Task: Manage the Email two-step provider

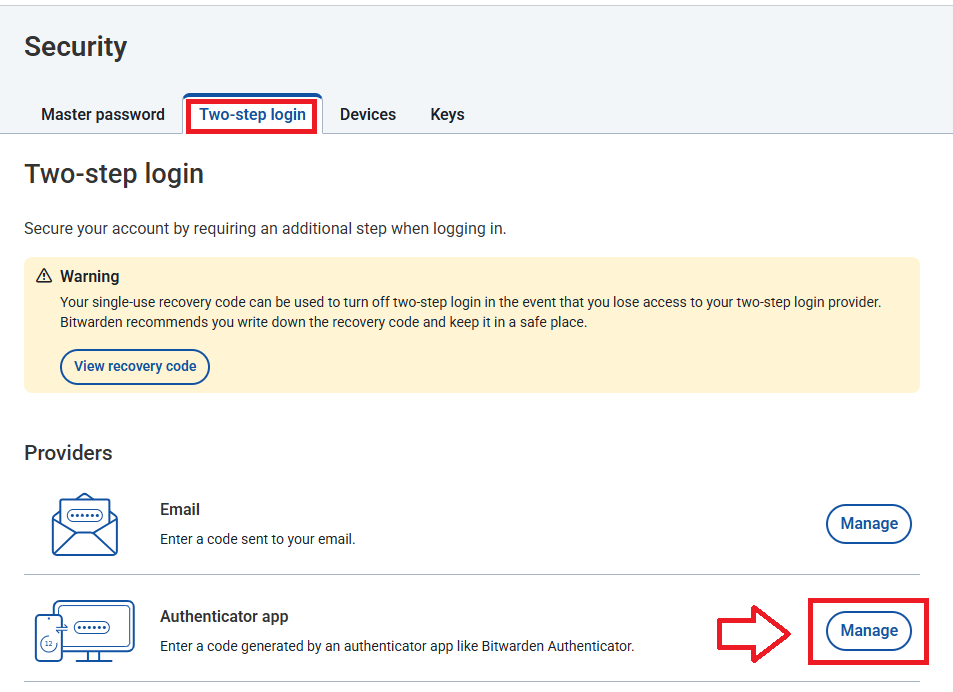Action: (x=868, y=523)
